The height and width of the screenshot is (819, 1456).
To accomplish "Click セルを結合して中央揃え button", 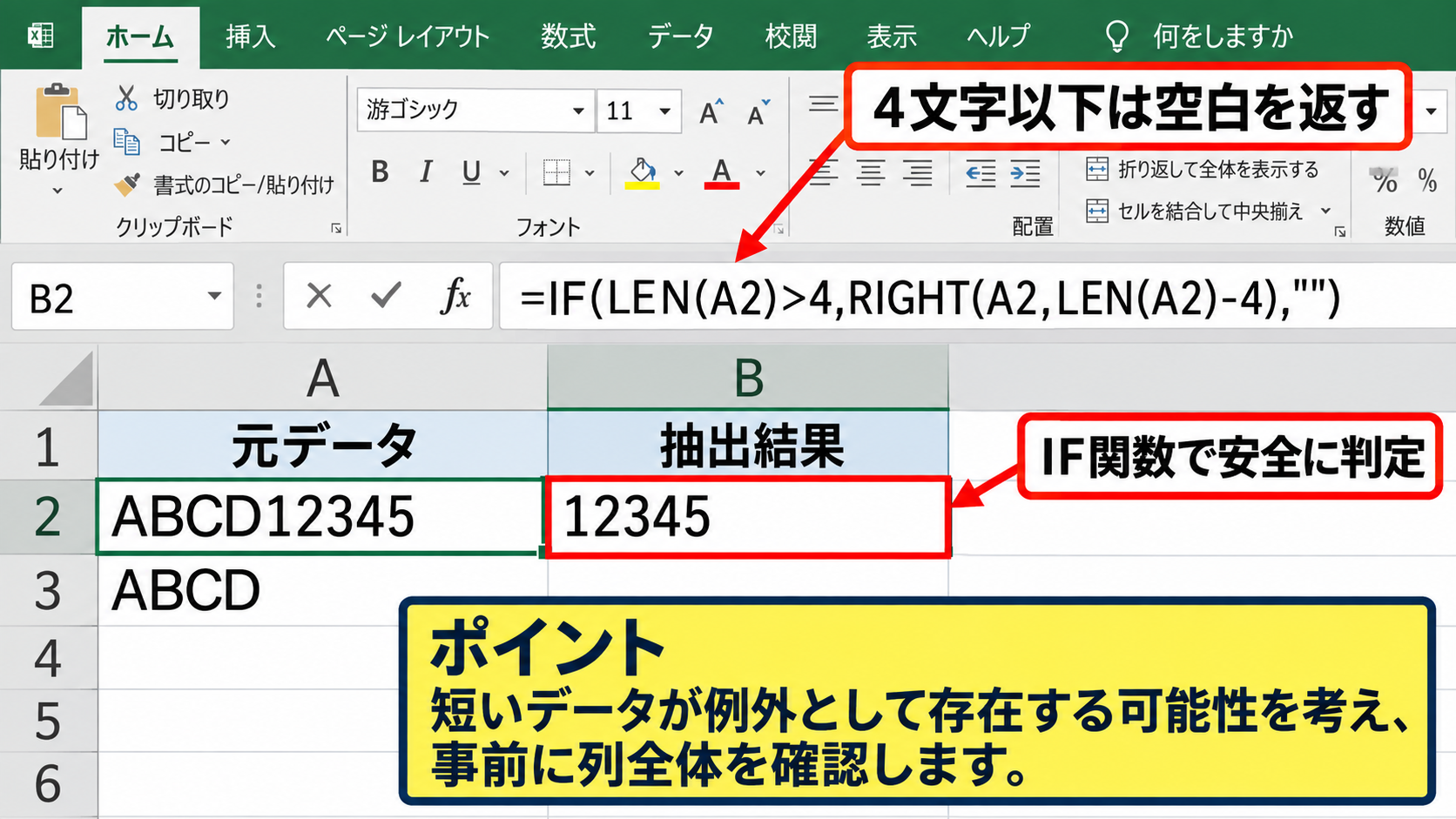I will tap(1195, 211).
